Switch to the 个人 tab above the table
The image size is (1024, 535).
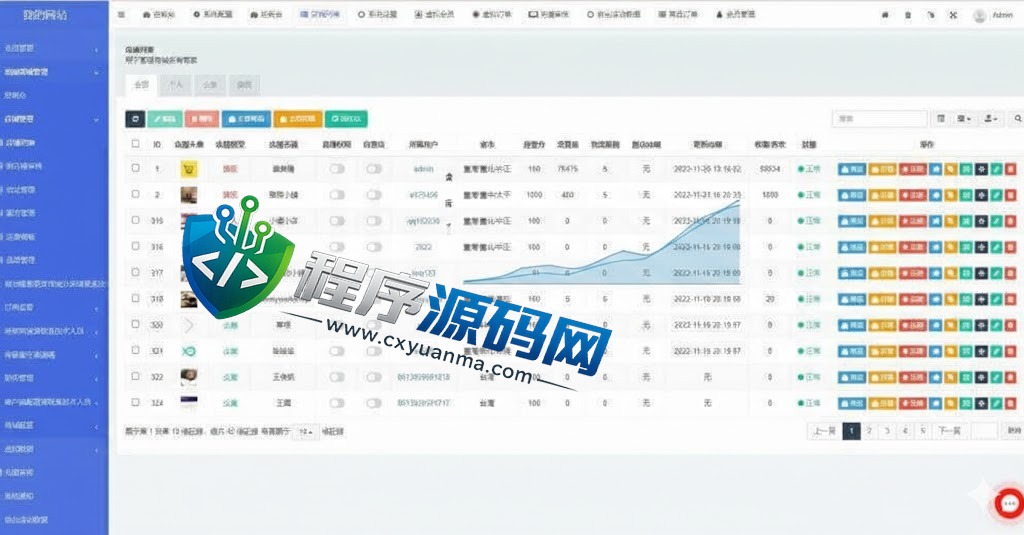coord(175,85)
